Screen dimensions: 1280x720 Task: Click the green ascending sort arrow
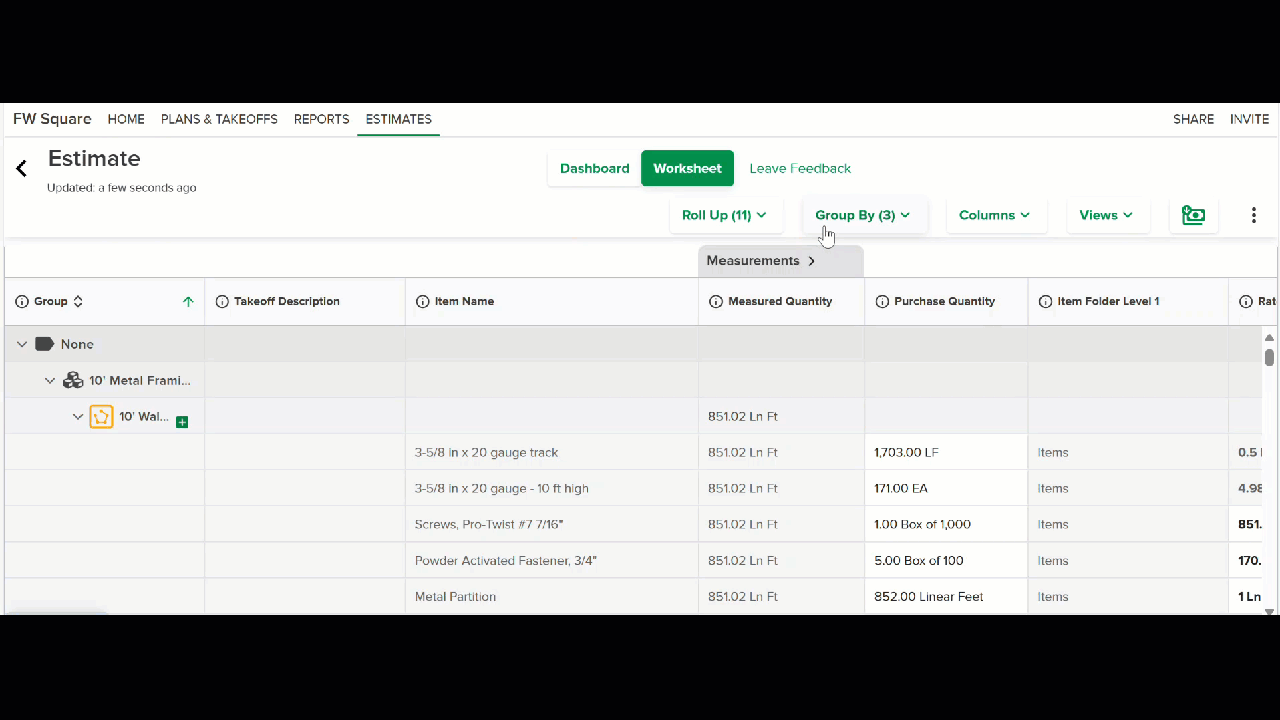tap(188, 301)
